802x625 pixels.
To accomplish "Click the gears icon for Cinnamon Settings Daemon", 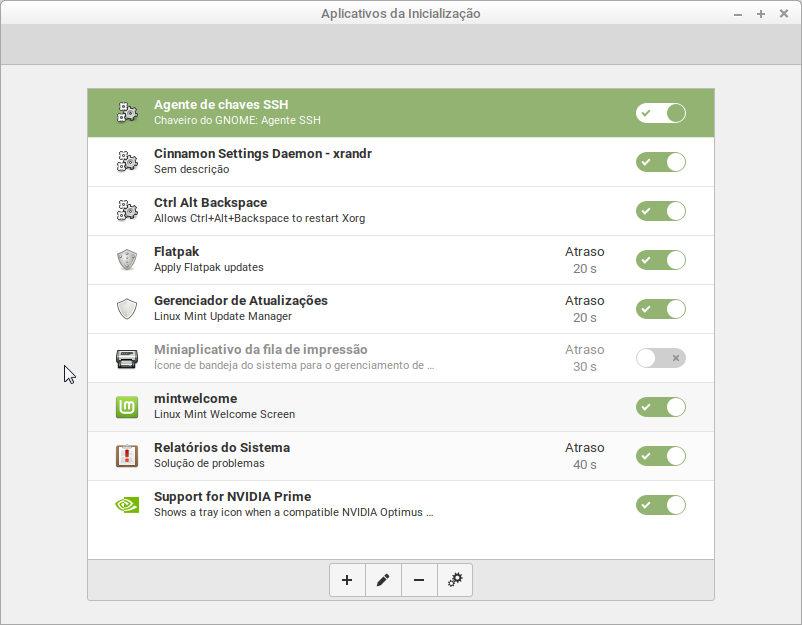I will coord(127,162).
